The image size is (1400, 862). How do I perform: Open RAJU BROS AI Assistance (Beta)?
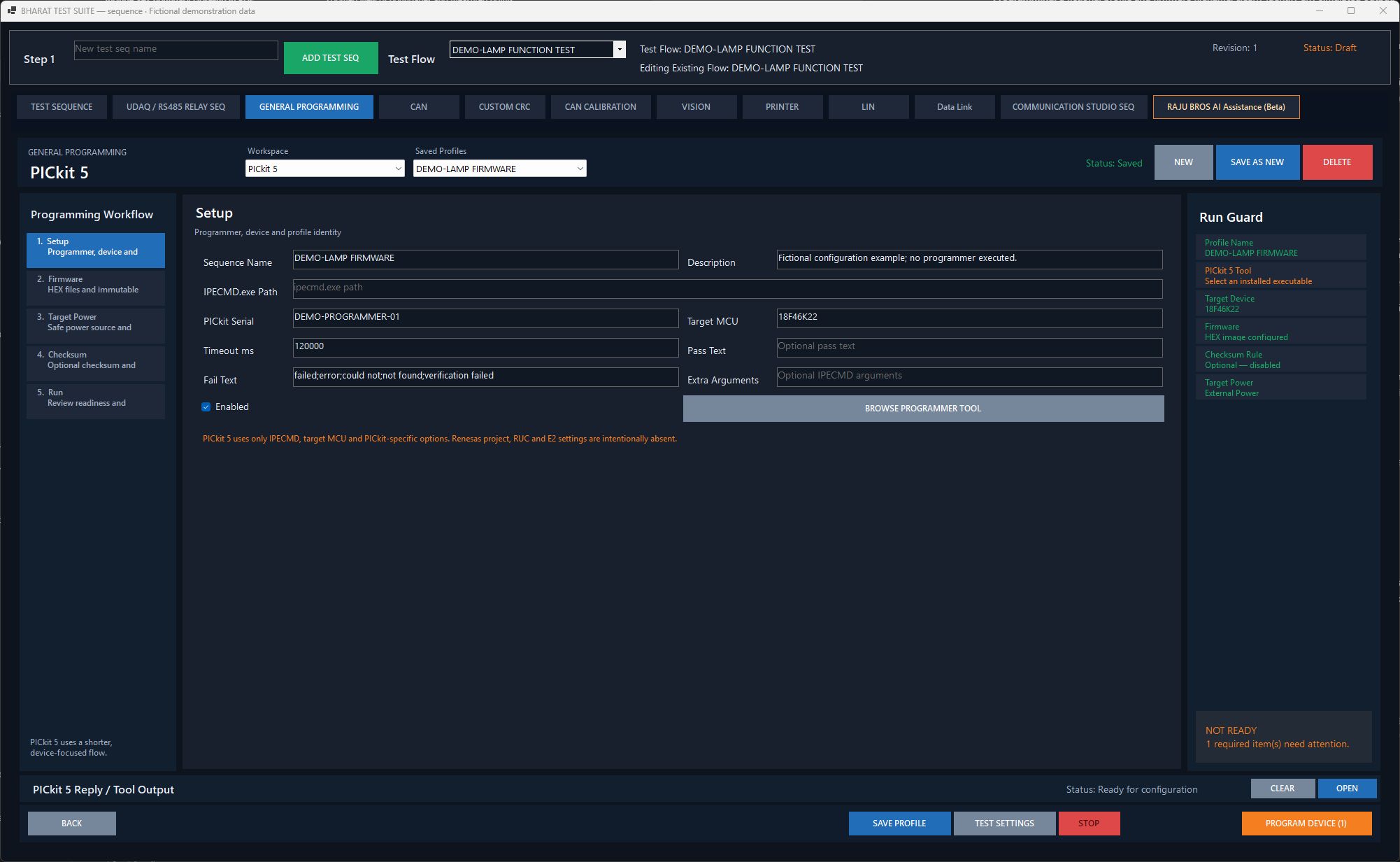tap(1226, 107)
